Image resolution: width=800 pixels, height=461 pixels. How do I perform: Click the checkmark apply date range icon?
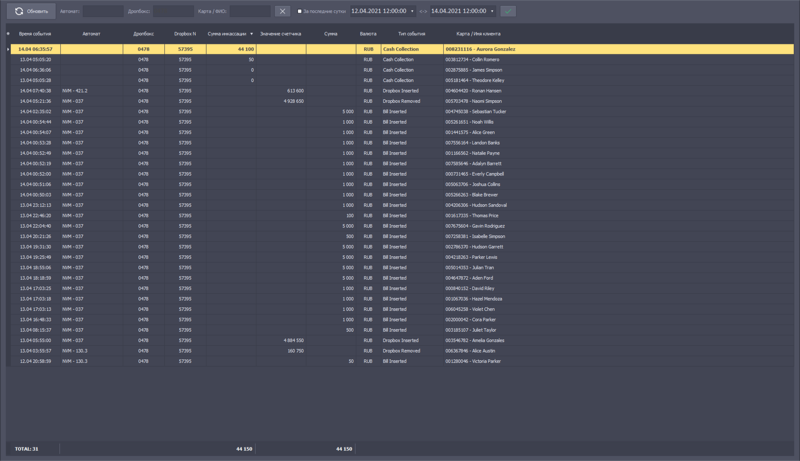[508, 11]
